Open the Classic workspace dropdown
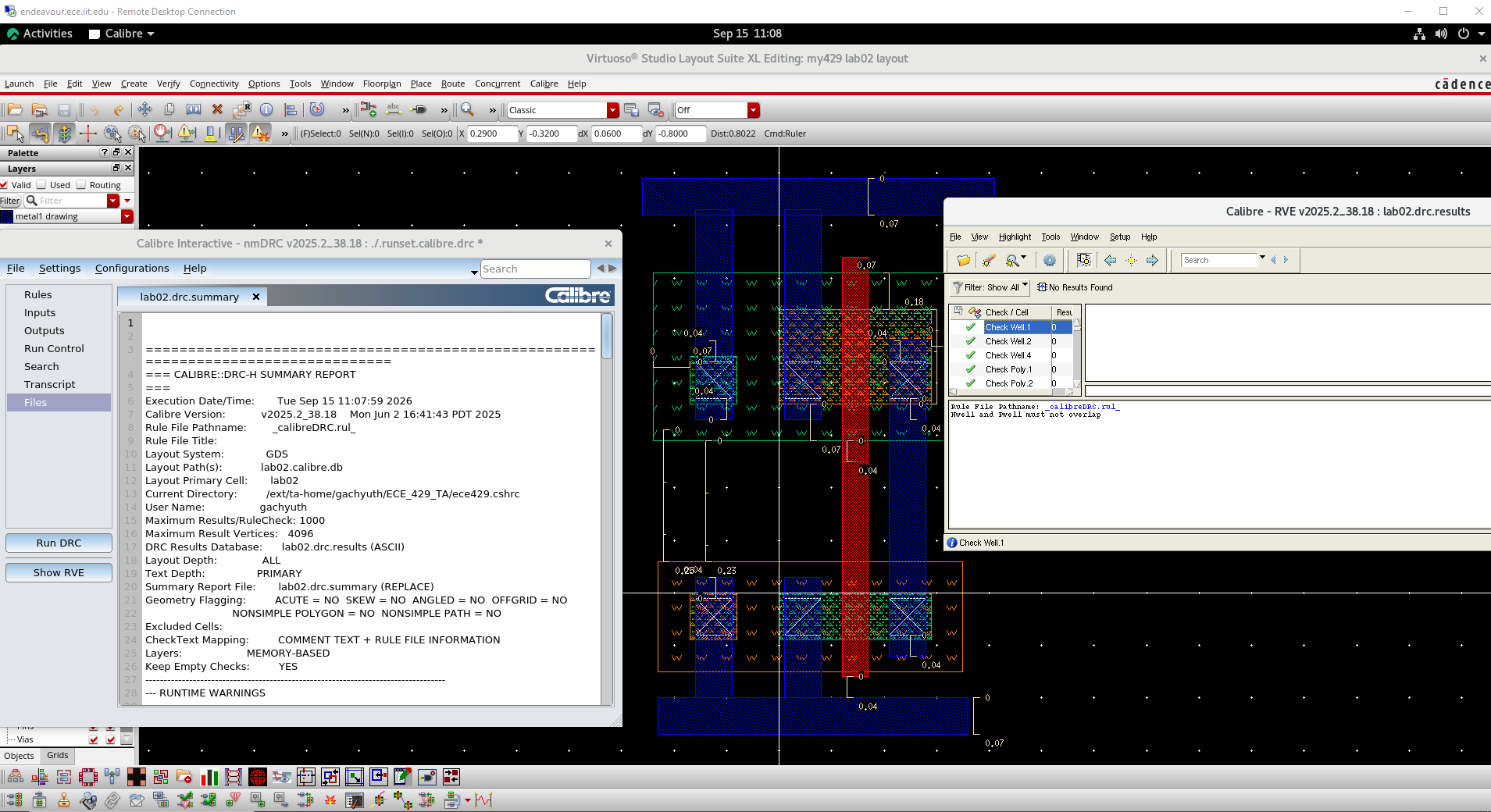This screenshot has height=812, width=1491. pyautogui.click(x=613, y=110)
